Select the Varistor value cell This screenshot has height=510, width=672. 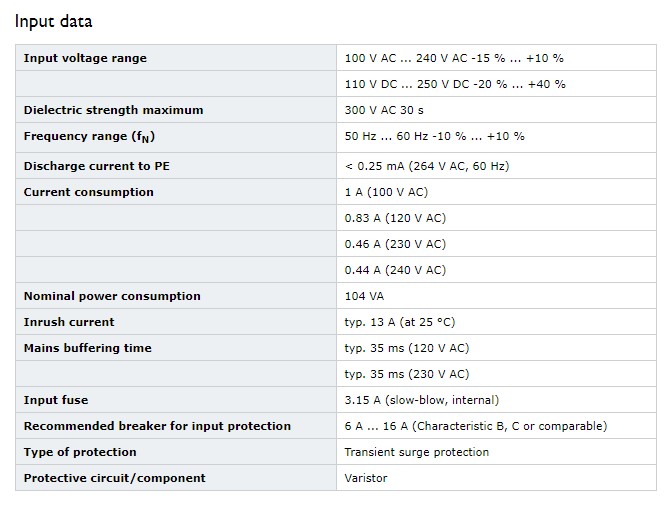(x=496, y=478)
